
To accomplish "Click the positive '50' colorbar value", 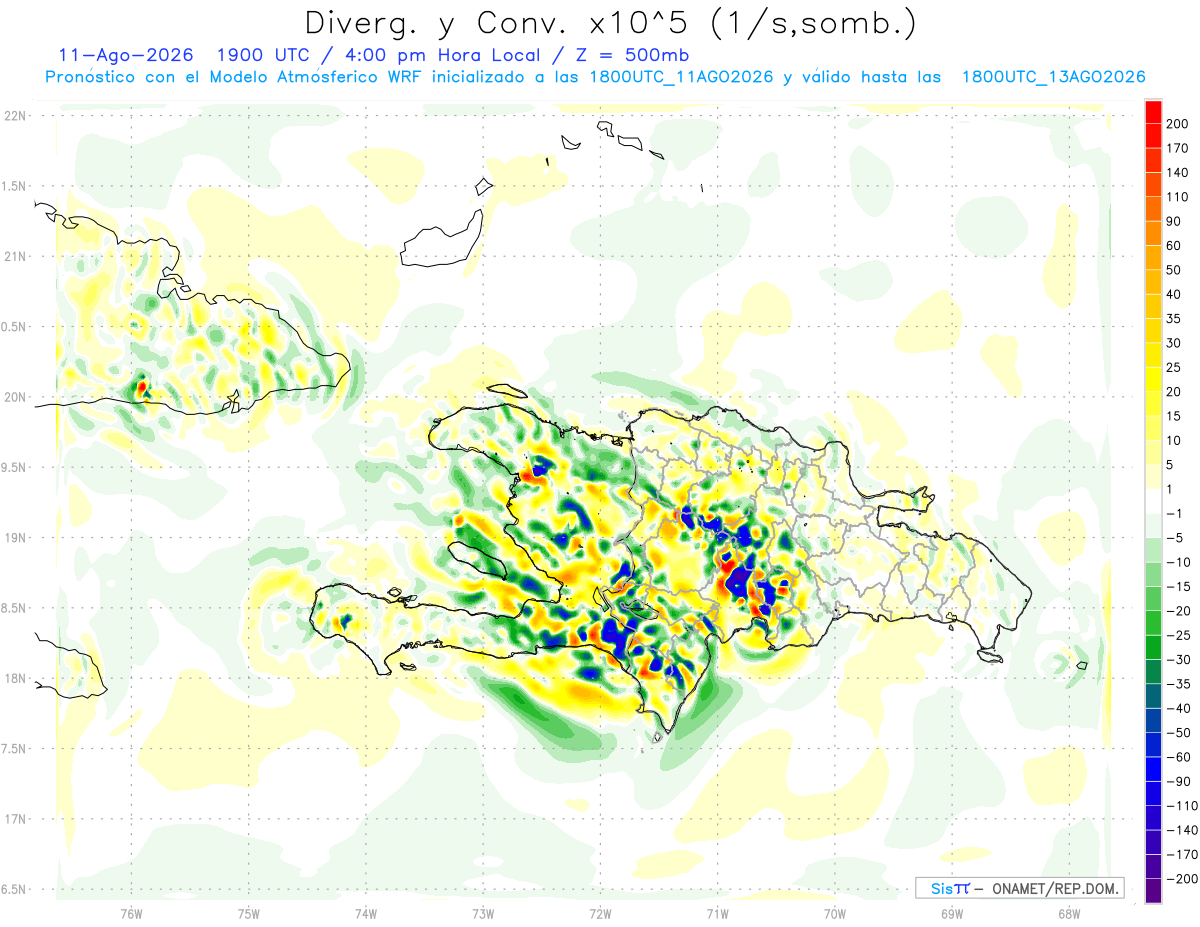I will pyautogui.click(x=1174, y=270).
